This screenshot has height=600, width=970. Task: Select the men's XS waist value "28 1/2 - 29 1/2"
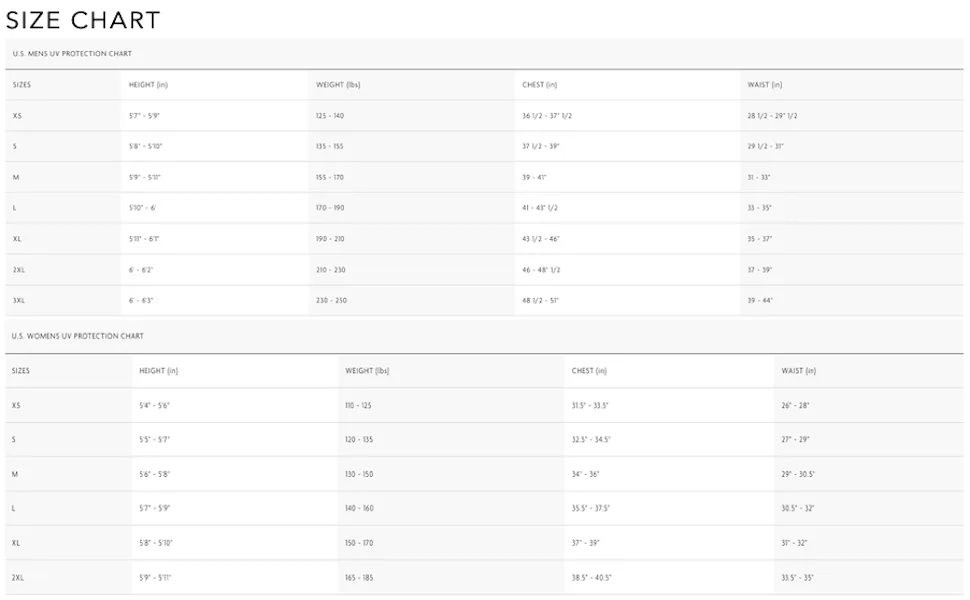tap(772, 116)
